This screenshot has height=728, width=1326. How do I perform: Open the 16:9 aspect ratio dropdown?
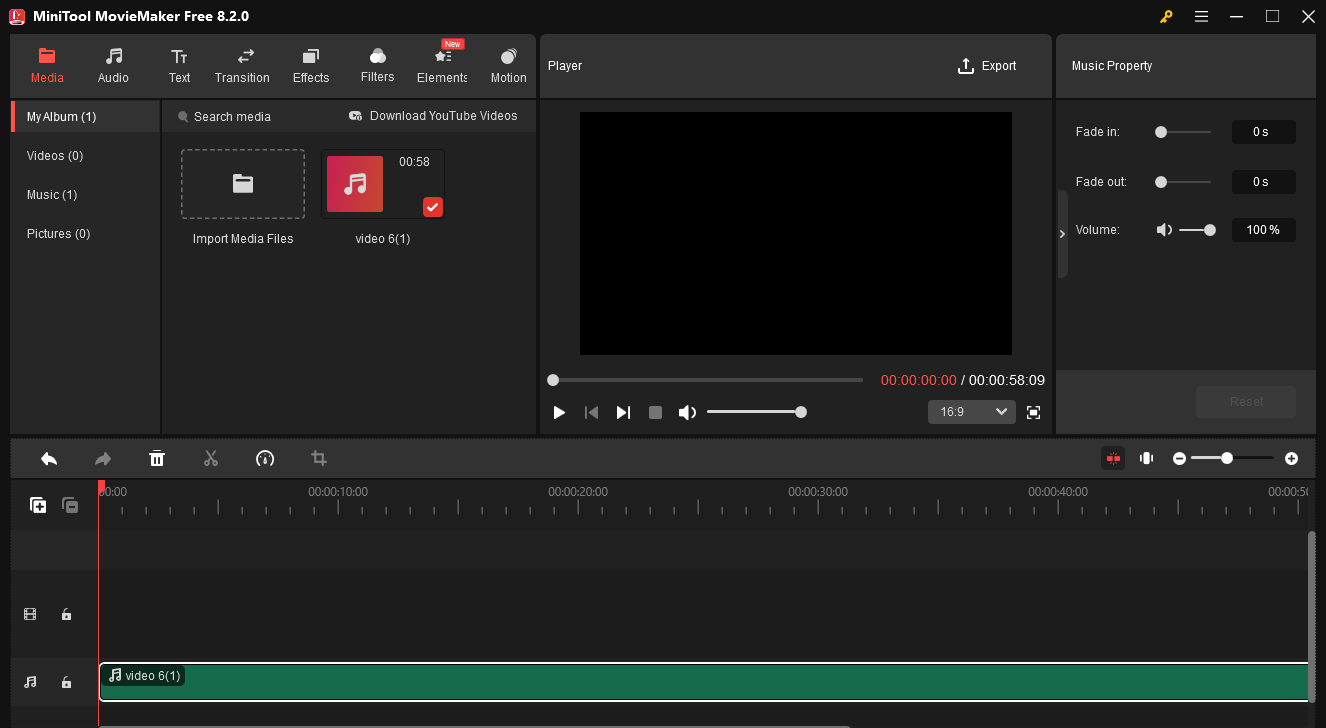coord(971,412)
